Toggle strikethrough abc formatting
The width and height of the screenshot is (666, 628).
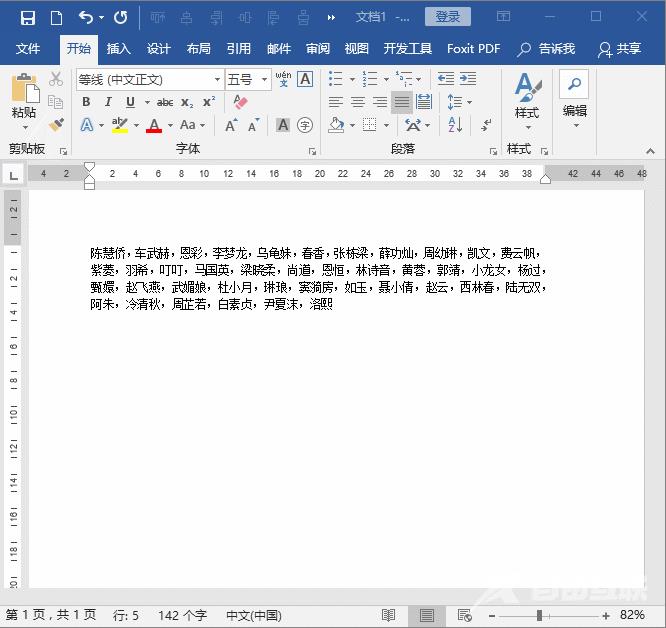point(164,102)
